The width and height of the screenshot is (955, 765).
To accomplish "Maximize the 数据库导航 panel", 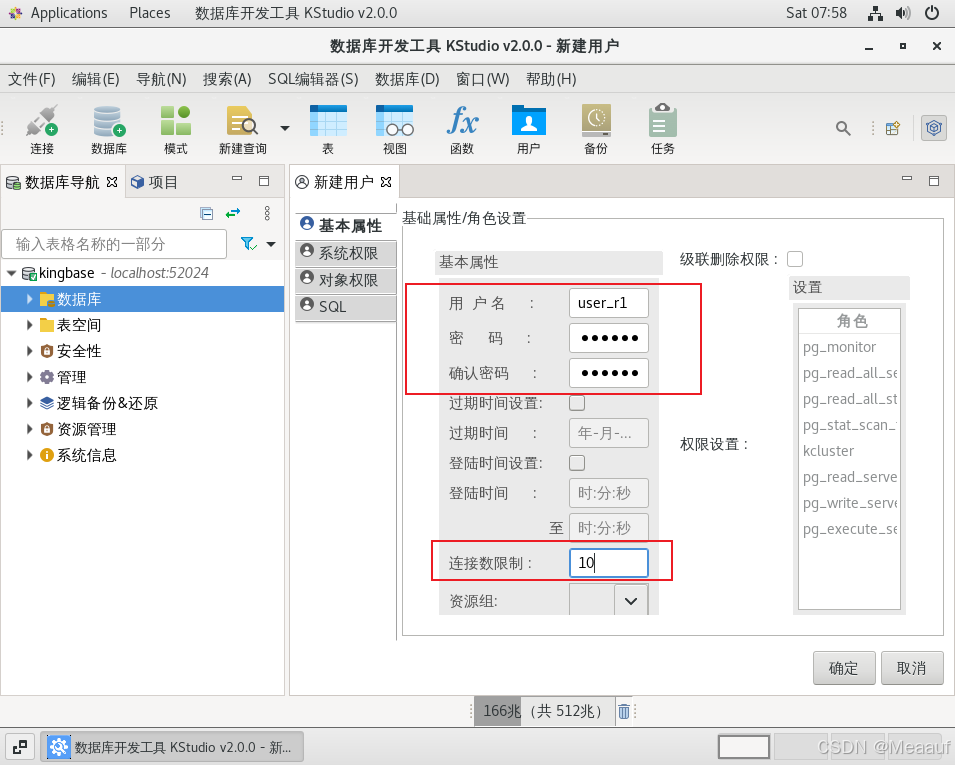I will 264,181.
